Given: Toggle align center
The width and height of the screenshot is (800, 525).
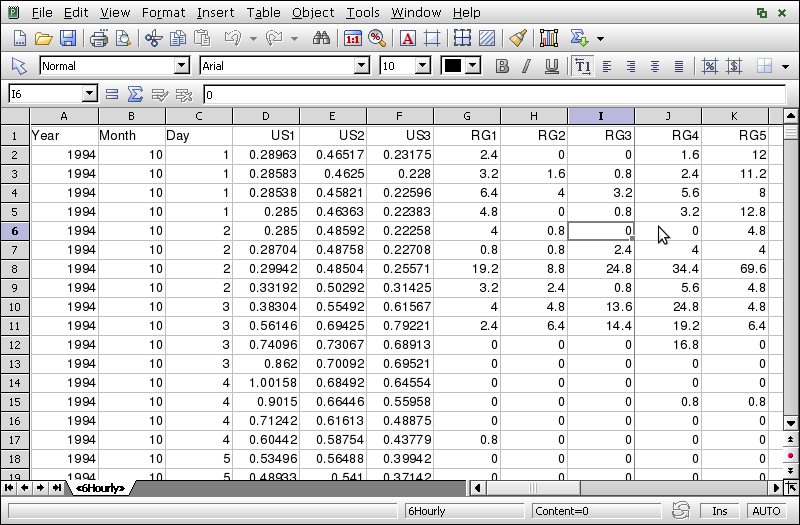Looking at the screenshot, I should click(655, 66).
